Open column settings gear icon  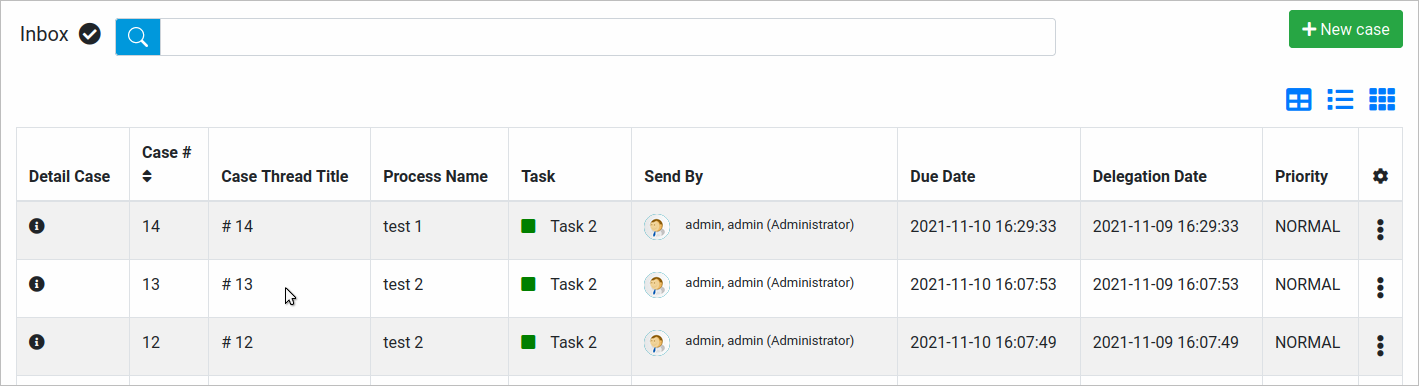click(1380, 176)
